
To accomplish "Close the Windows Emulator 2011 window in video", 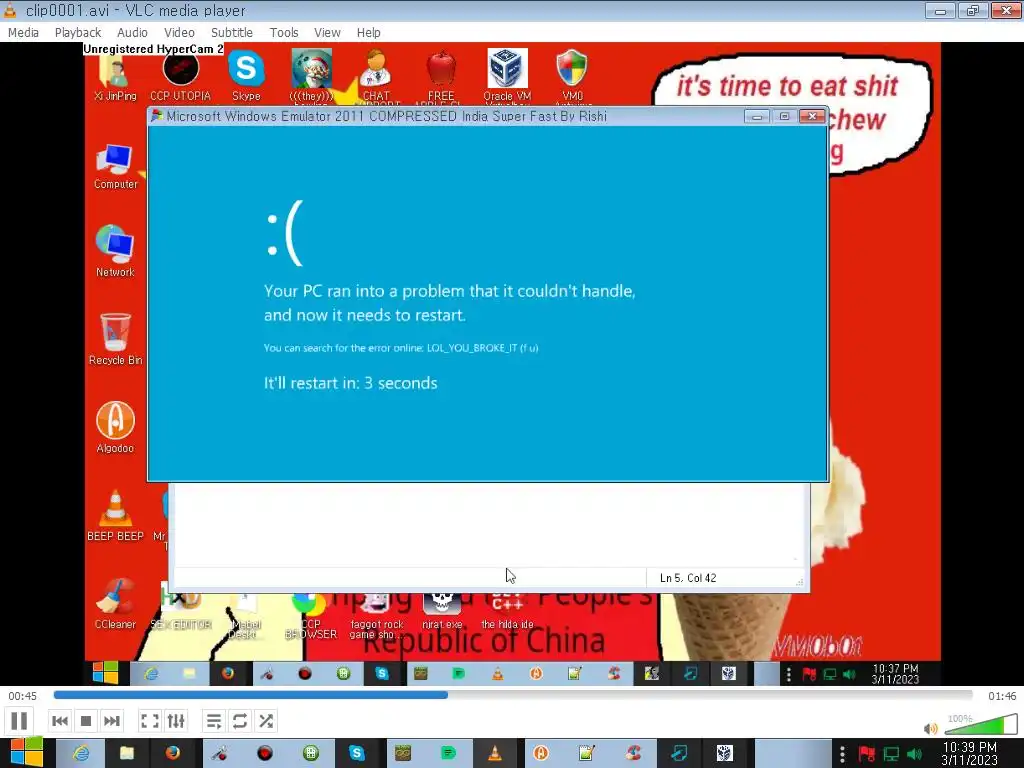I will coord(812,116).
